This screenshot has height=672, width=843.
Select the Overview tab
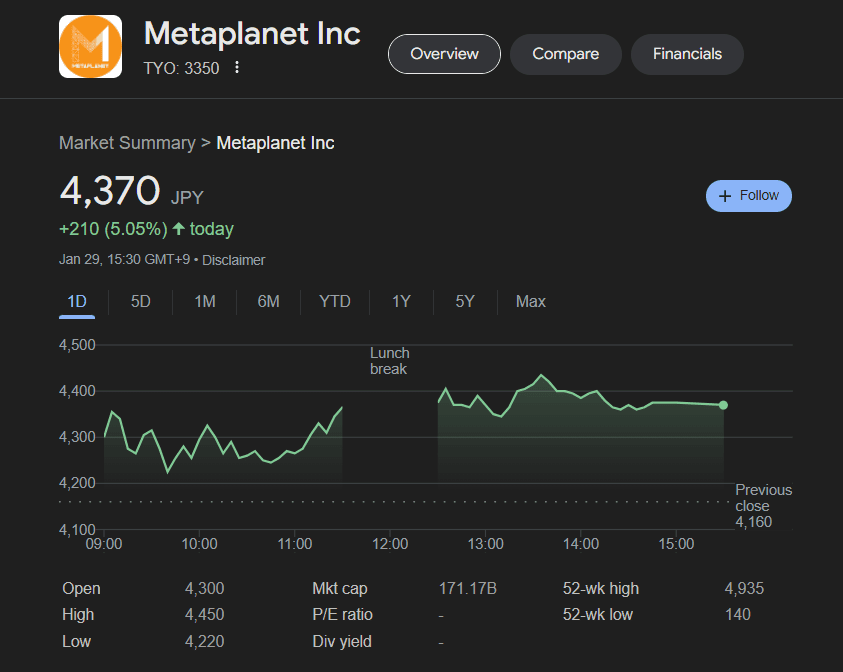(x=444, y=54)
